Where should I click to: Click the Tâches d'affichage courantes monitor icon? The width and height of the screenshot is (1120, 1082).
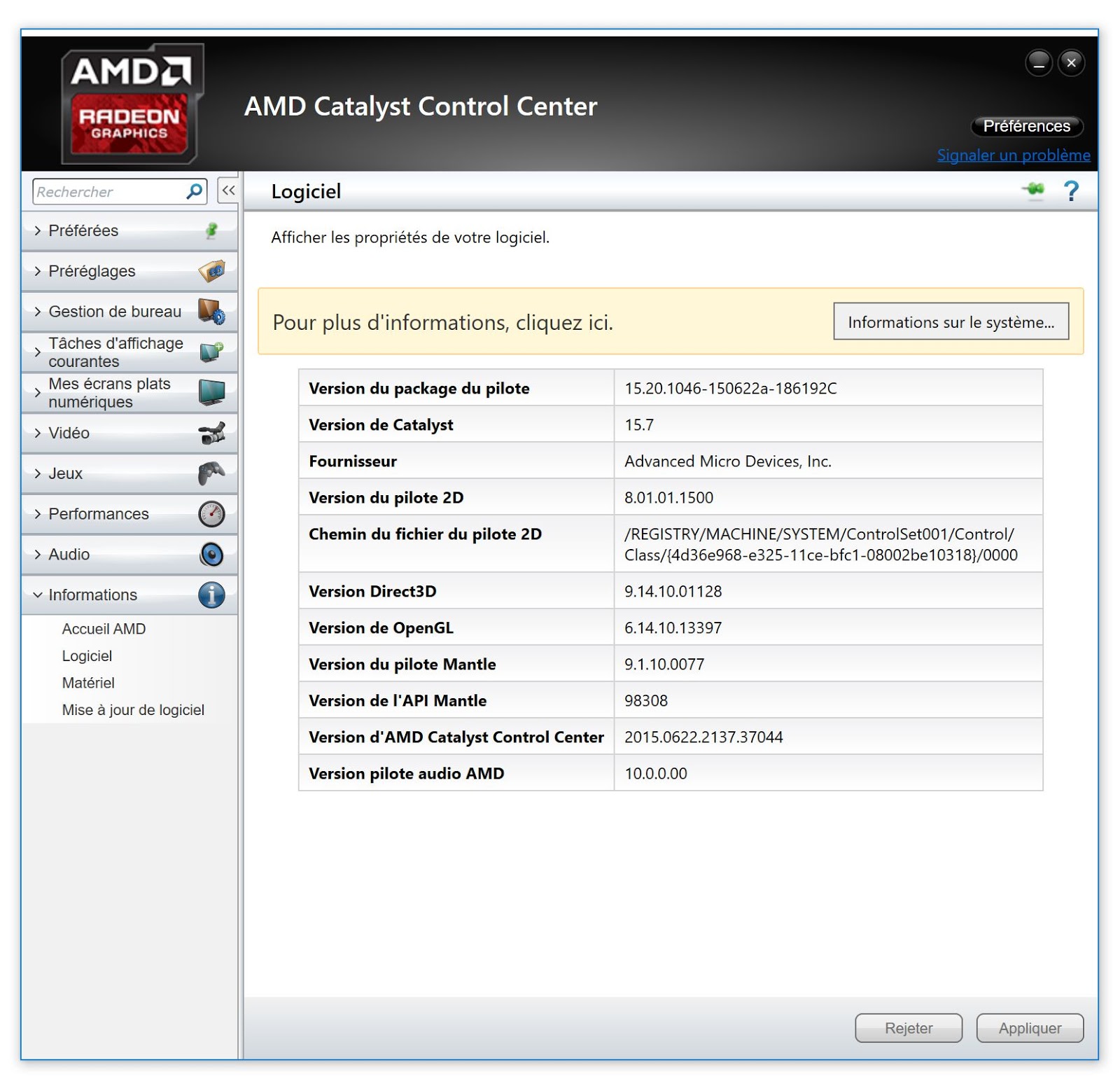[211, 352]
